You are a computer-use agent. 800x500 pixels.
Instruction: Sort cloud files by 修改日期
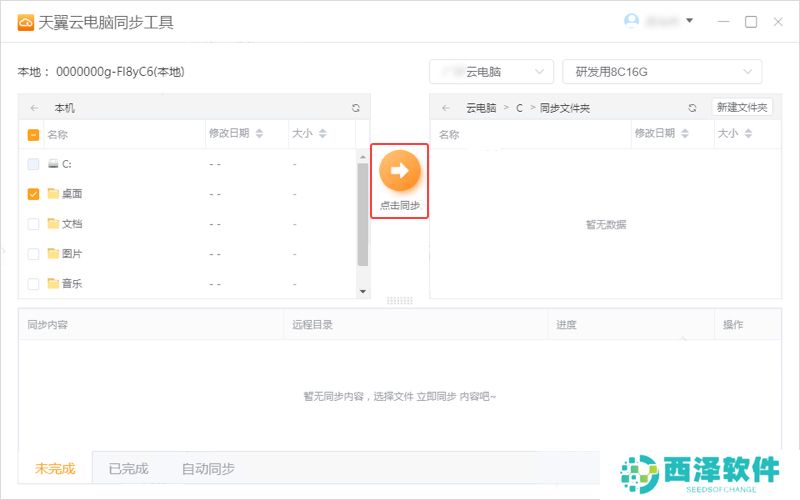[x=685, y=134]
